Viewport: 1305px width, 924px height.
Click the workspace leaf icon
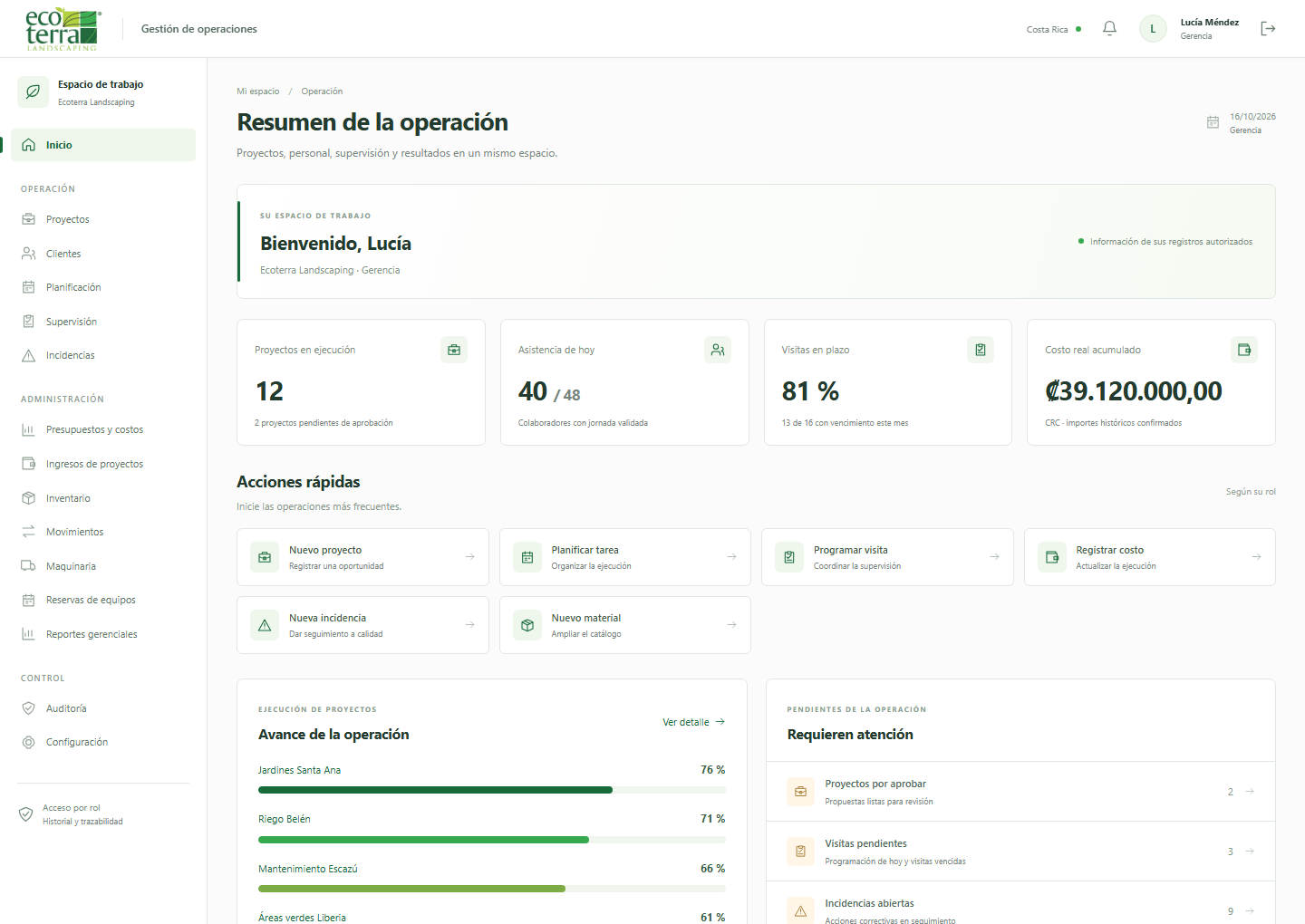coord(34,91)
